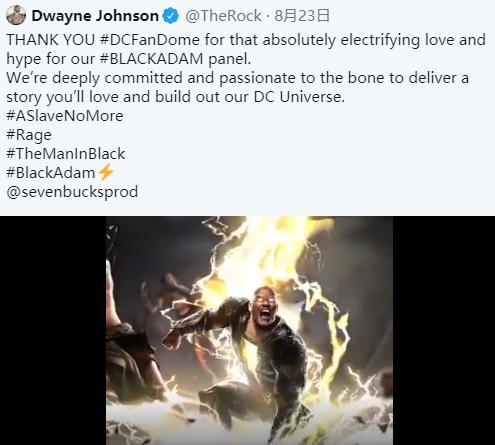
Task: Follow the #DCFanDome hashtag
Action: (150, 40)
